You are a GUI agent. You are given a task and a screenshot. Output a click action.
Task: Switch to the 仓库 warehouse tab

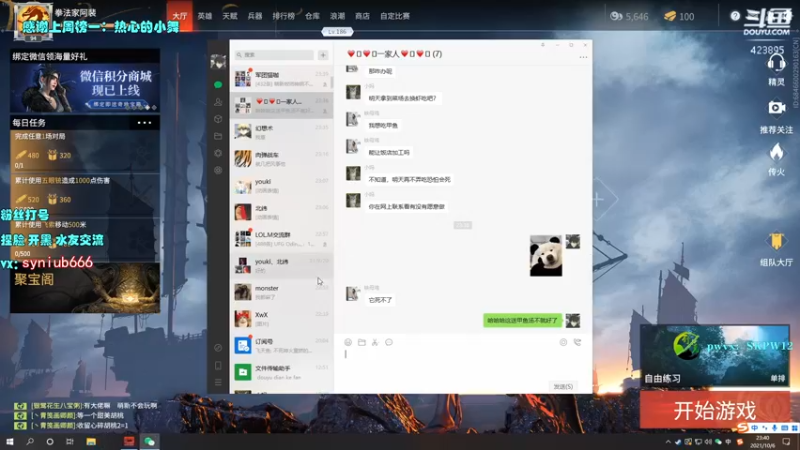[x=312, y=16]
